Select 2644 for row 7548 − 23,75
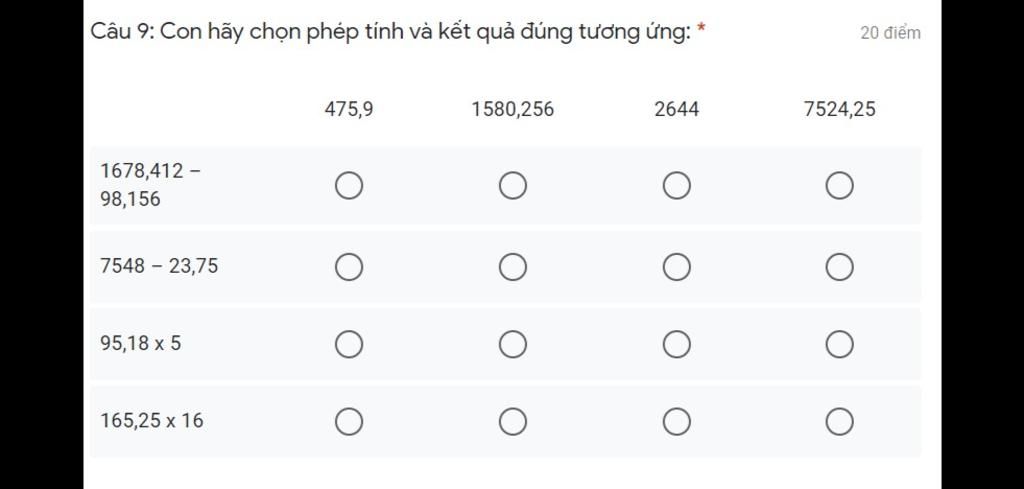 tap(677, 266)
